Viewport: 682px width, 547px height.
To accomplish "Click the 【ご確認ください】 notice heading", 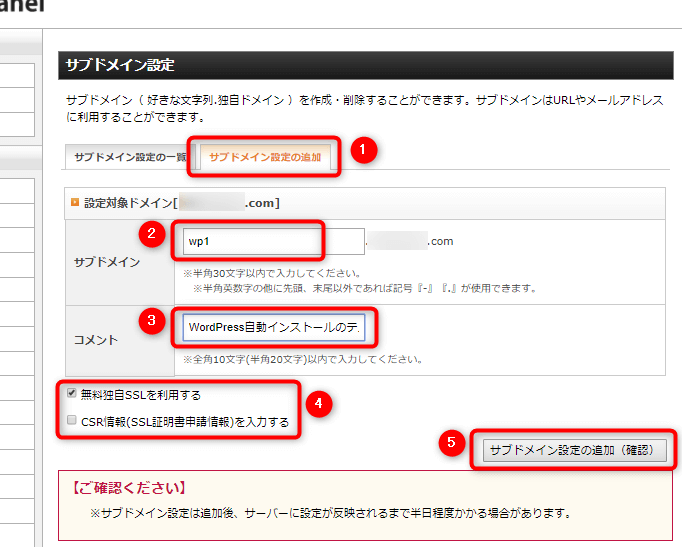I will click(129, 488).
